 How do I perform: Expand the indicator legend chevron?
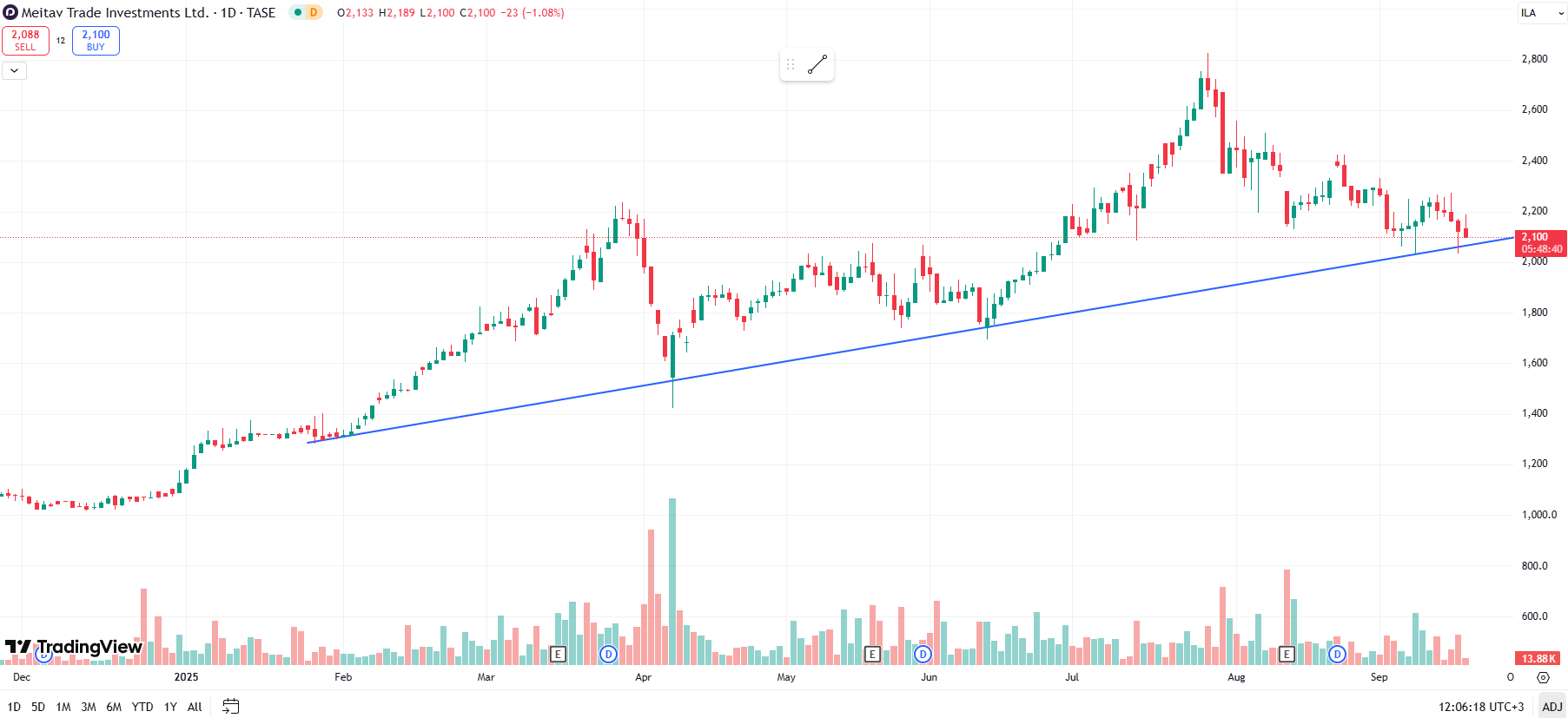pos(14,70)
